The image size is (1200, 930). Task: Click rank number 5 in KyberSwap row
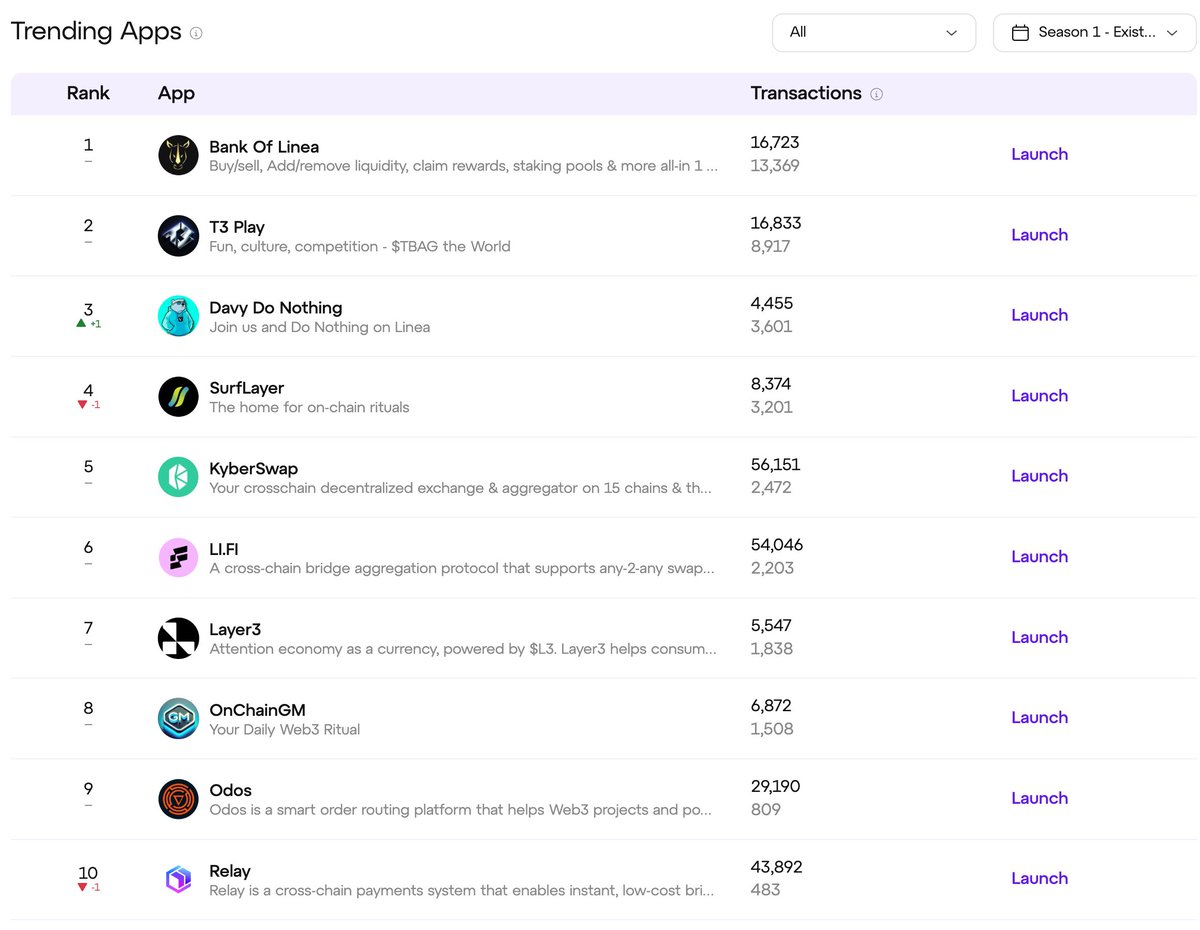click(x=88, y=466)
